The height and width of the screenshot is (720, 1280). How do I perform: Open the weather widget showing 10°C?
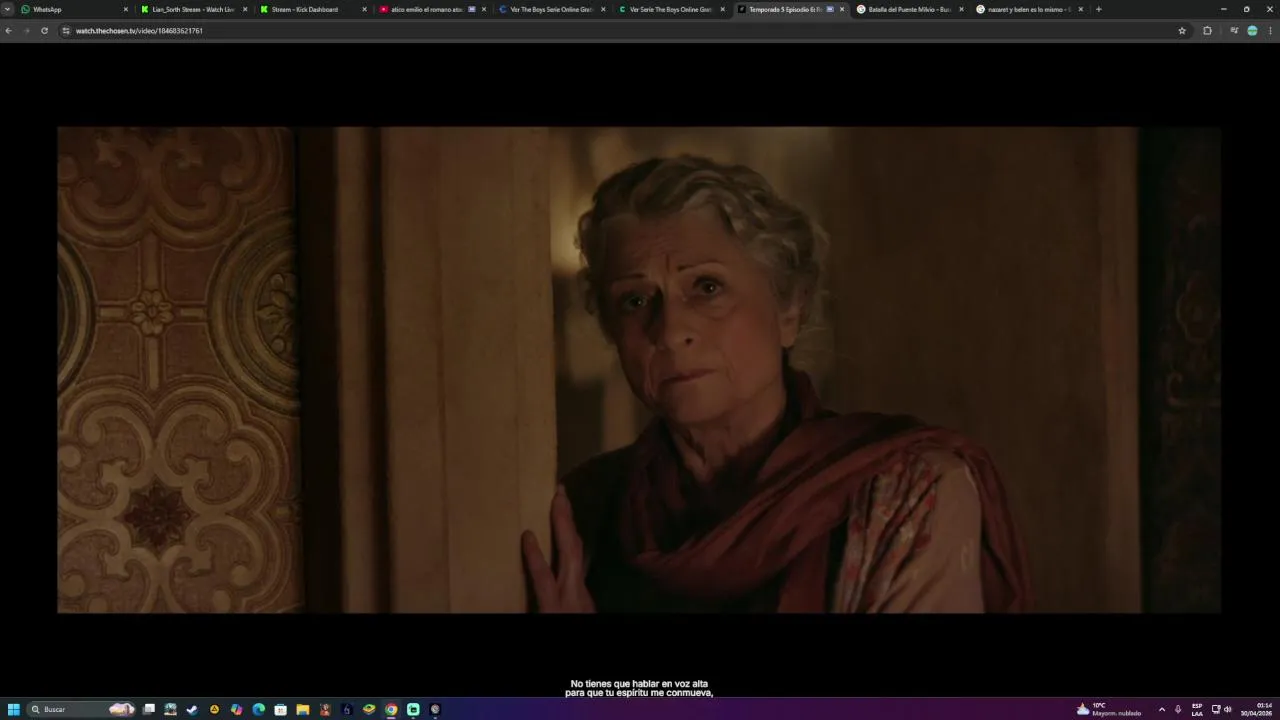(1108, 709)
